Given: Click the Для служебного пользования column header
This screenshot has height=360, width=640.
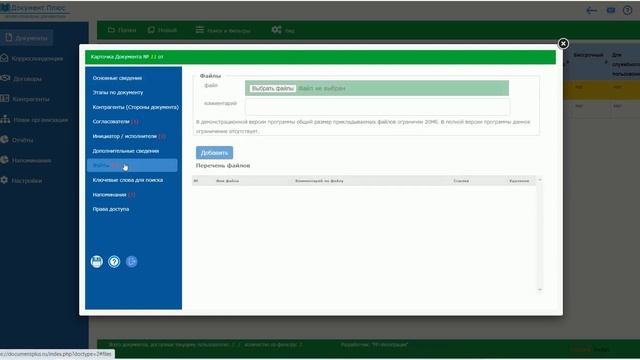Looking at the screenshot, I should [x=626, y=64].
